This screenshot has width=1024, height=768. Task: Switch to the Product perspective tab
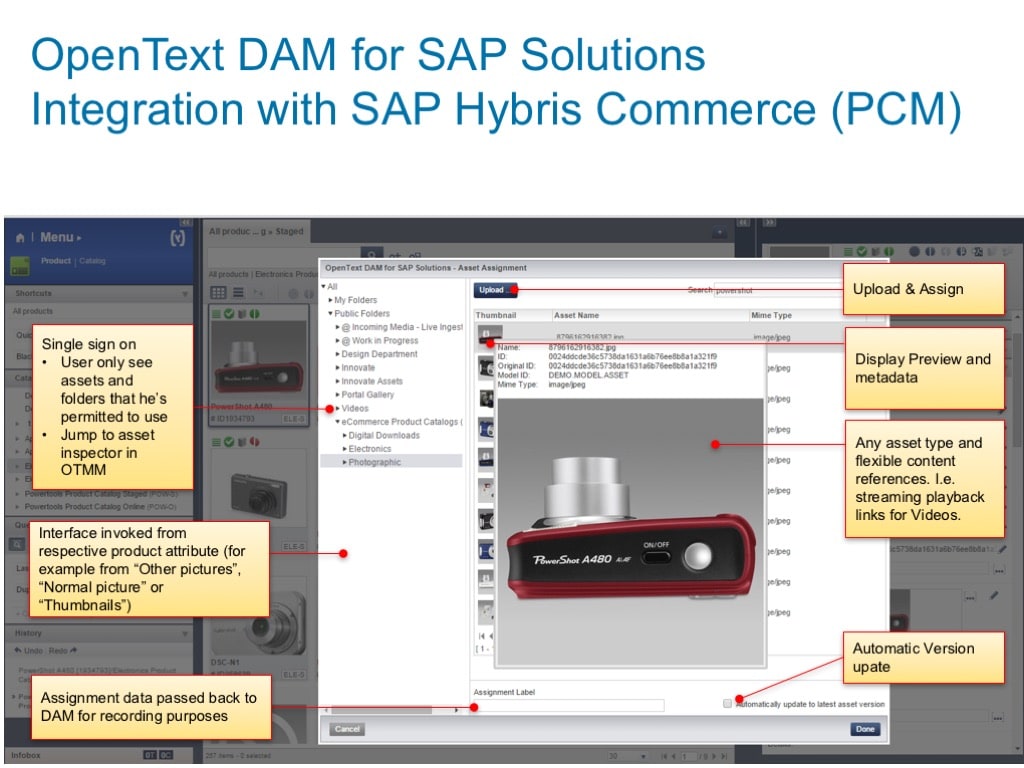click(56, 261)
